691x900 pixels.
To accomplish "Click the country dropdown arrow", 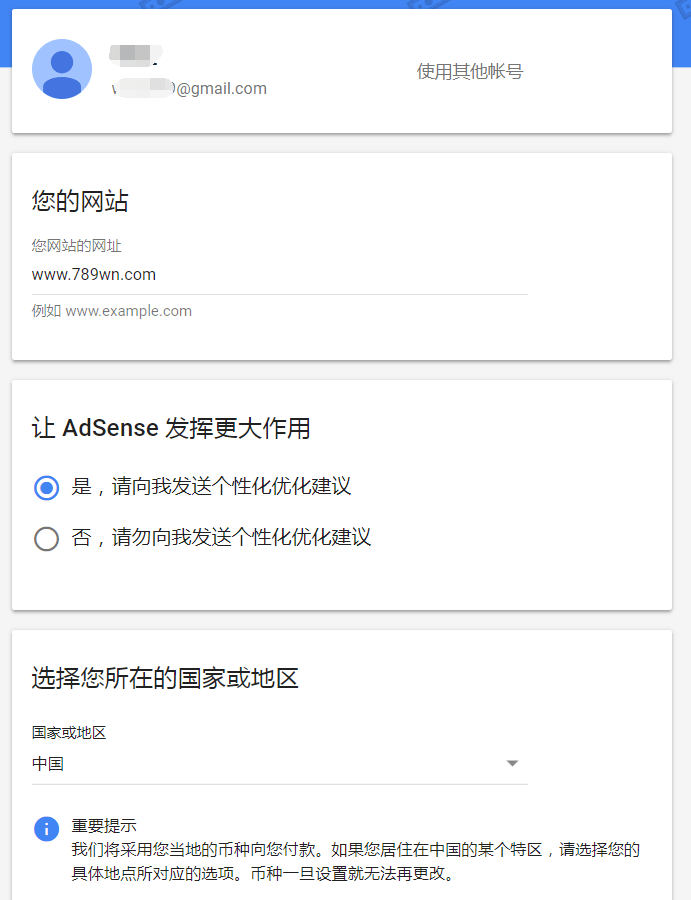I will (x=512, y=764).
